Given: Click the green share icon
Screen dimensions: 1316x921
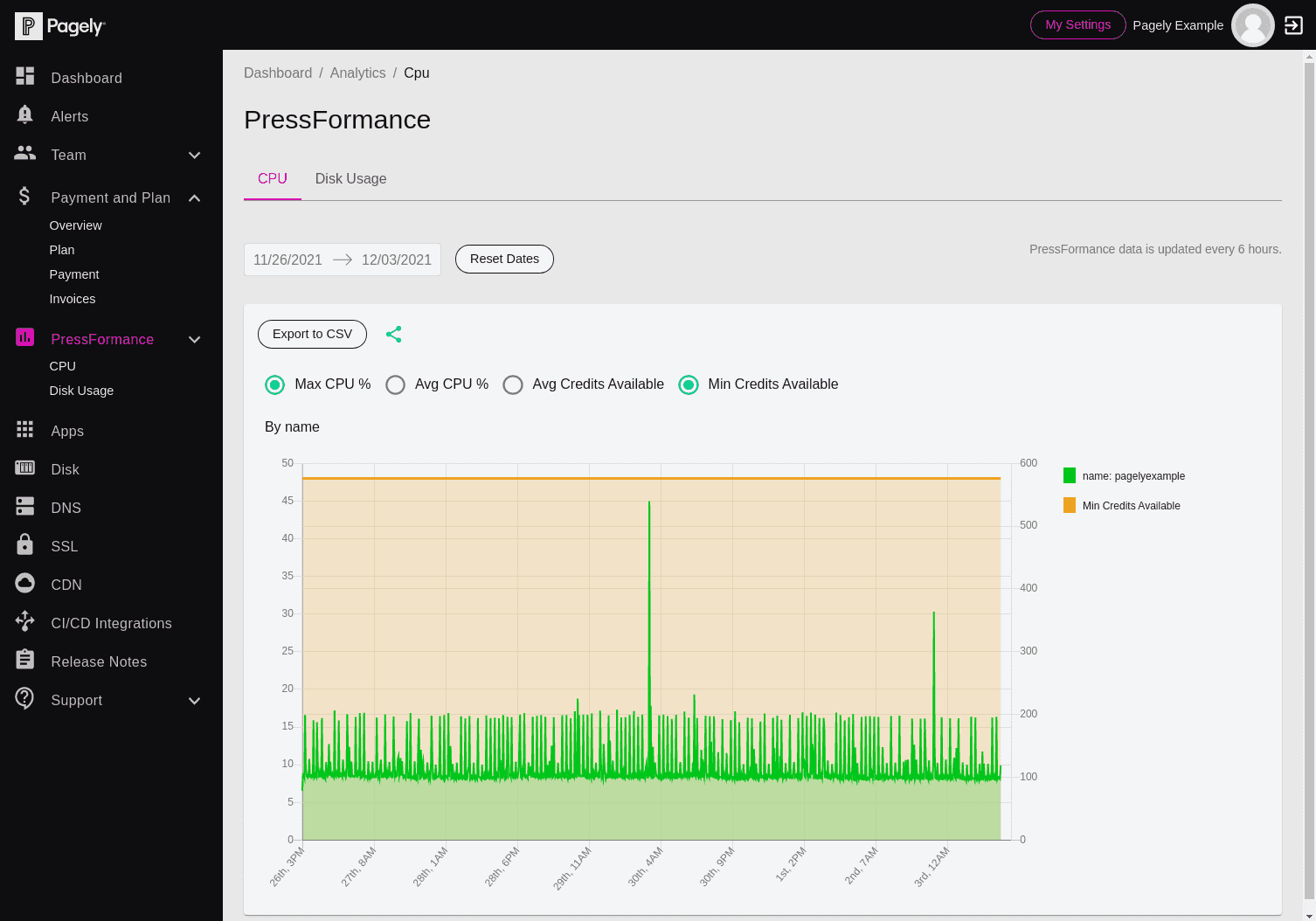Looking at the screenshot, I should tap(394, 335).
